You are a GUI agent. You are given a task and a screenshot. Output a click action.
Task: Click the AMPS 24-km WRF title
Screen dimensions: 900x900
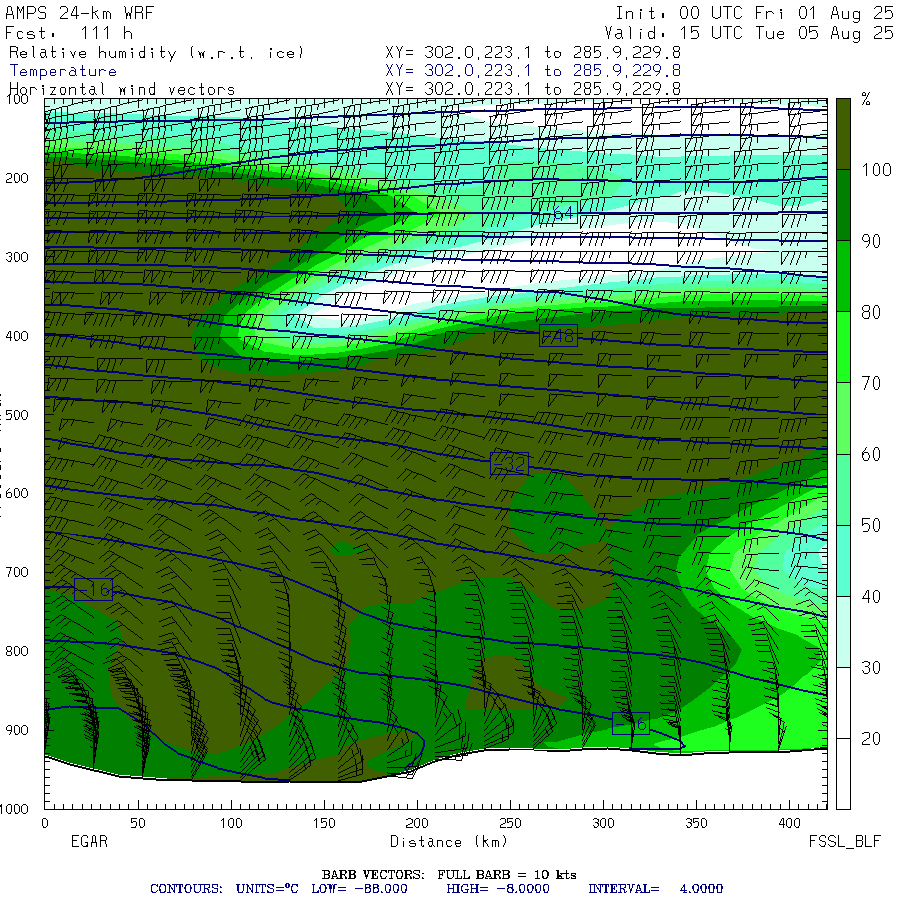tap(79, 13)
